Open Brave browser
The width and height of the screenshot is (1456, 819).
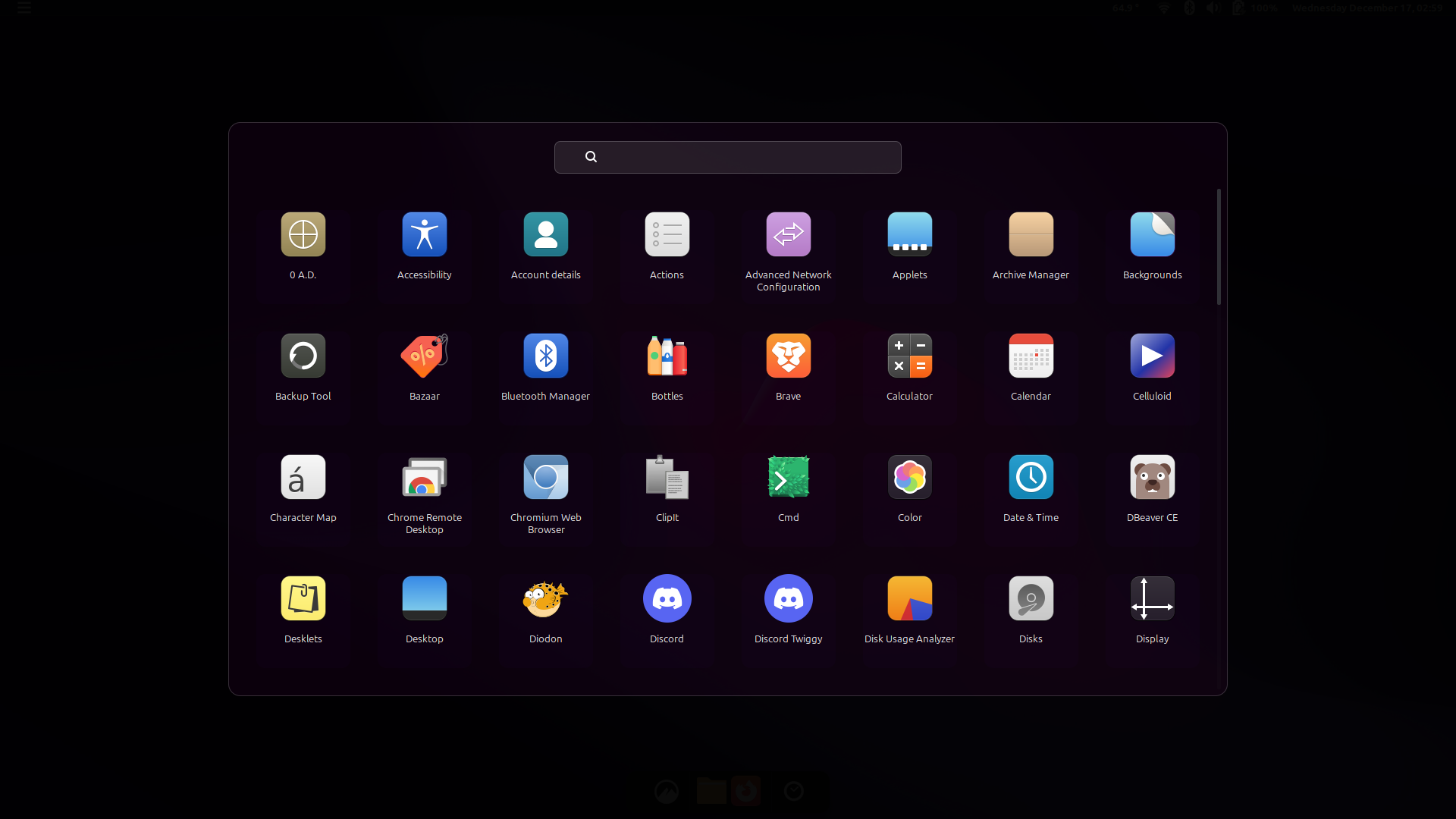pos(788,356)
